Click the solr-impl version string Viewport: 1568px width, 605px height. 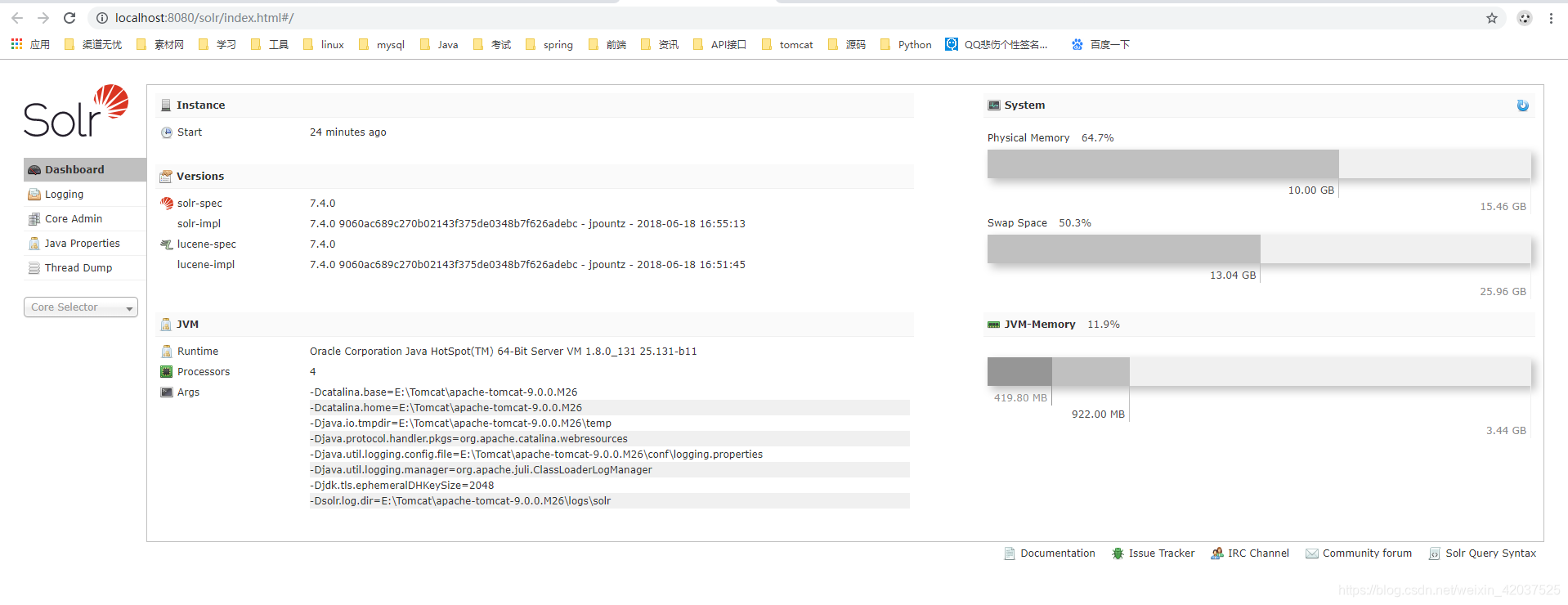pos(527,224)
